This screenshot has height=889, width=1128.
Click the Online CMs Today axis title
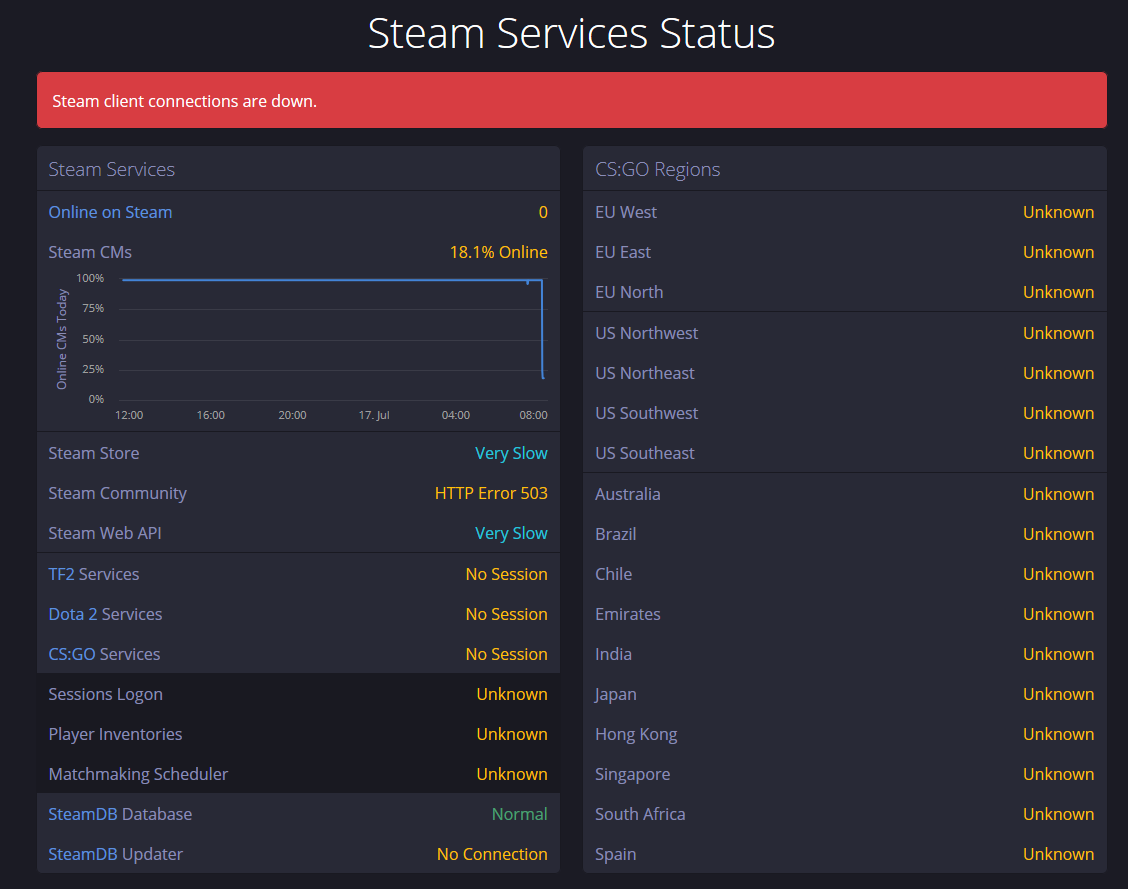click(62, 339)
